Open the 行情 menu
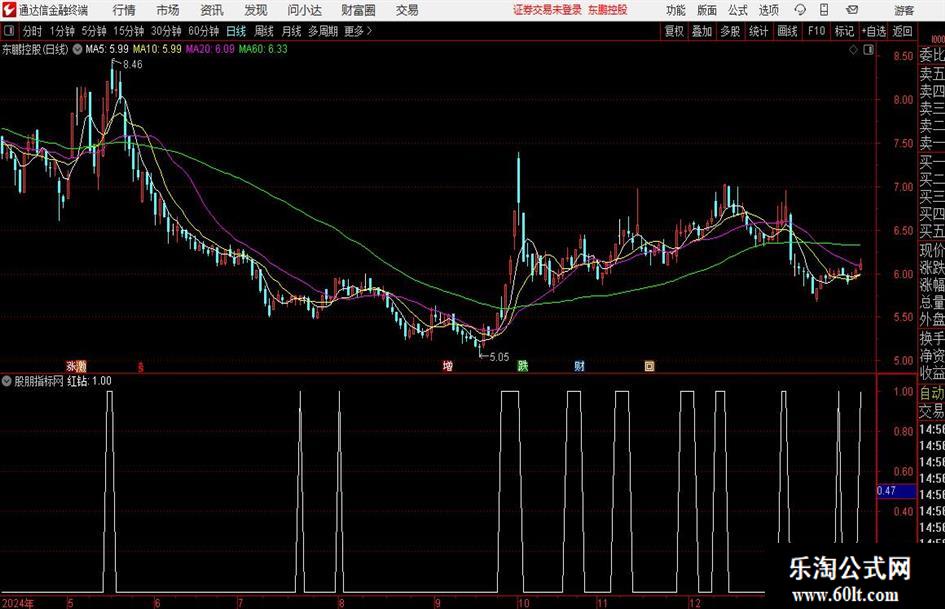The height and width of the screenshot is (609, 945). [124, 10]
